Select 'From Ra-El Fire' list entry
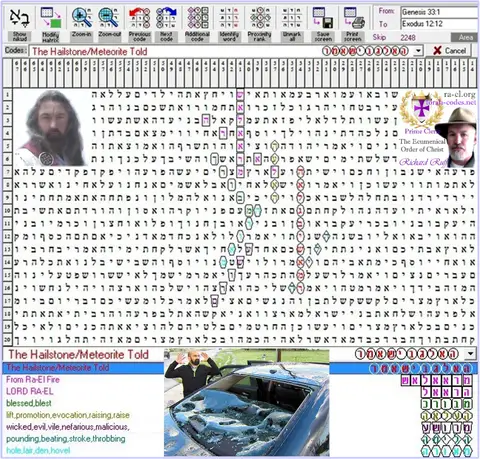 33,379
